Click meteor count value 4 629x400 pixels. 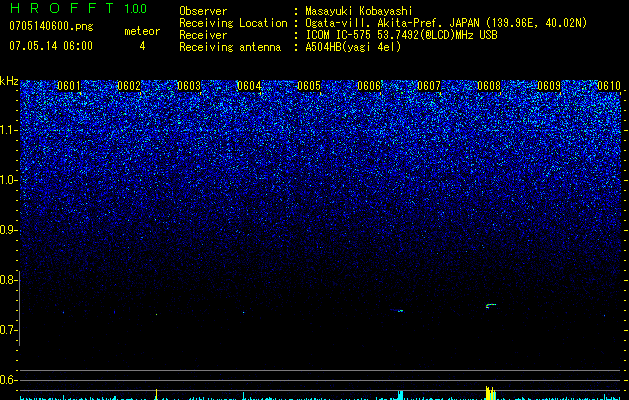pyautogui.click(x=142, y=46)
